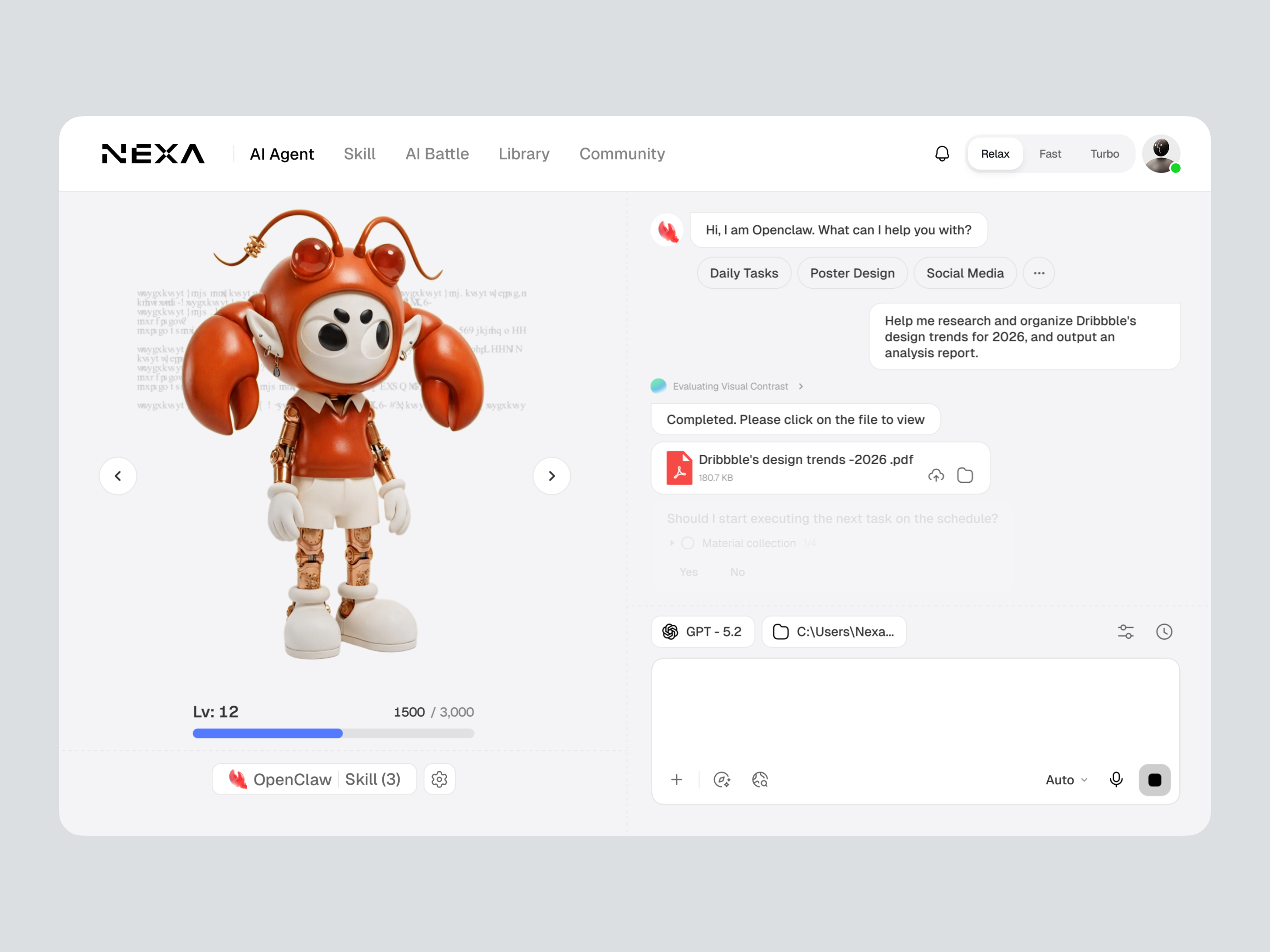Click the compass AI-enhance icon near input
The height and width of the screenshot is (952, 1270).
pyautogui.click(x=722, y=779)
